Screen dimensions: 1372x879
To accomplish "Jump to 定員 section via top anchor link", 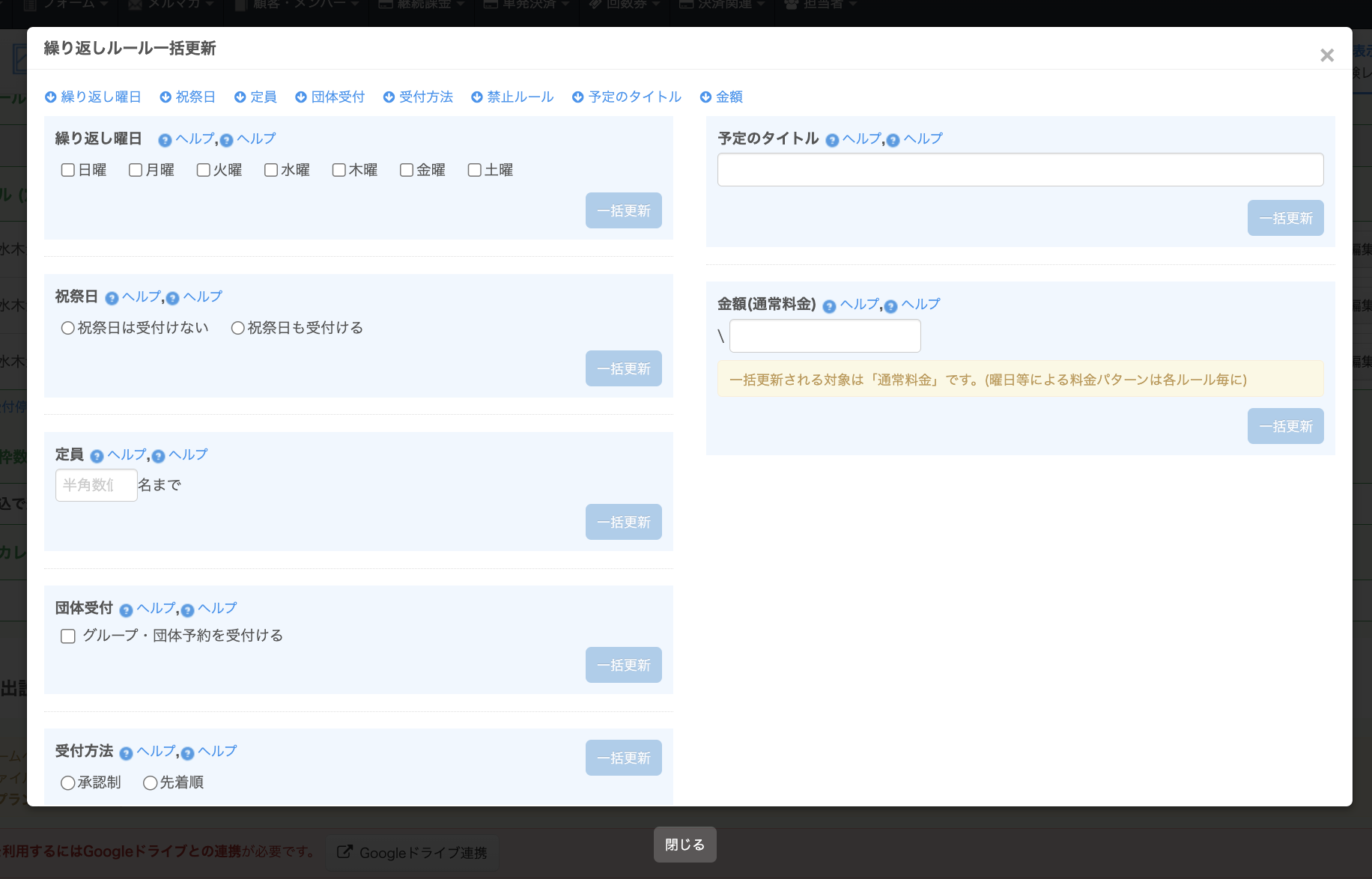I will 255,97.
